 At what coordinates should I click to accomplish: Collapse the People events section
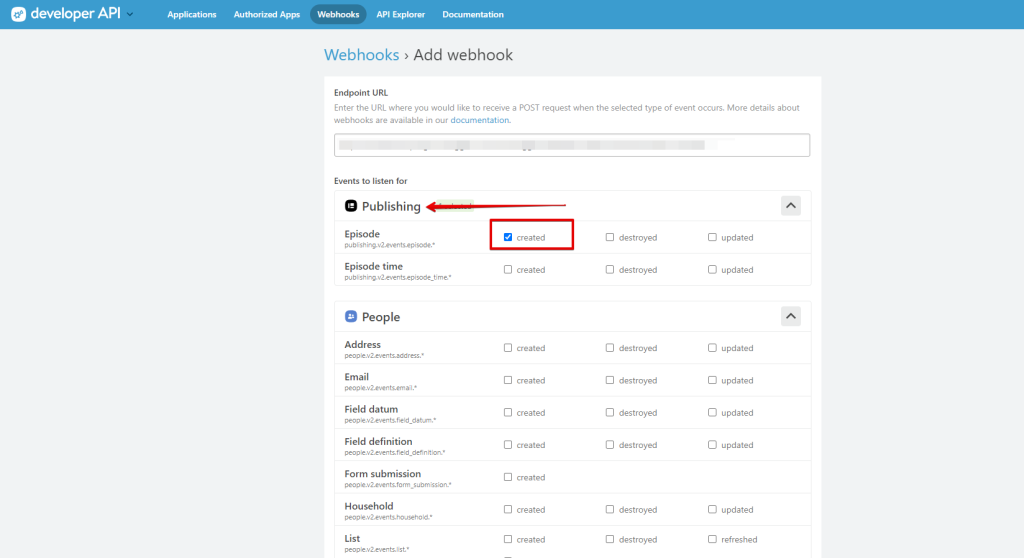790,316
